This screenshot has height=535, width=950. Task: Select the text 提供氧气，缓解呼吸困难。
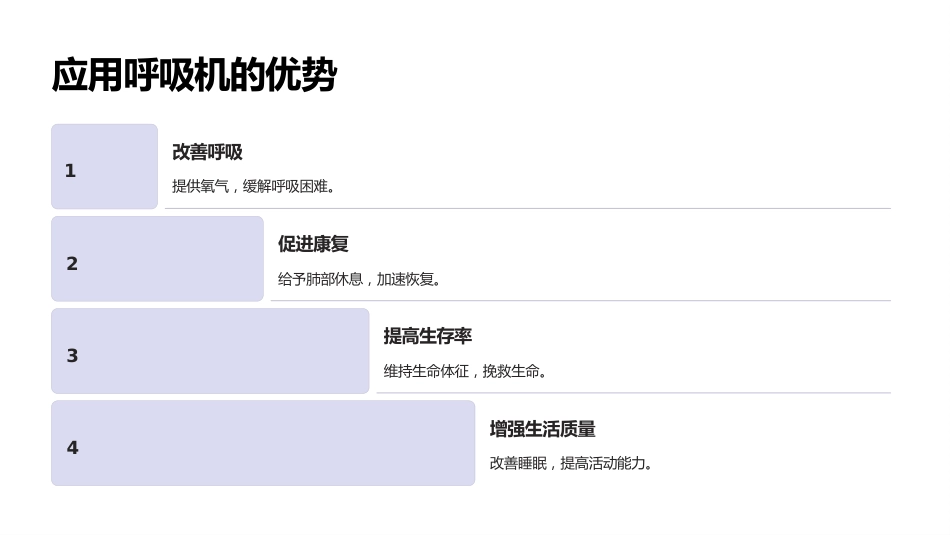[x=253, y=186]
